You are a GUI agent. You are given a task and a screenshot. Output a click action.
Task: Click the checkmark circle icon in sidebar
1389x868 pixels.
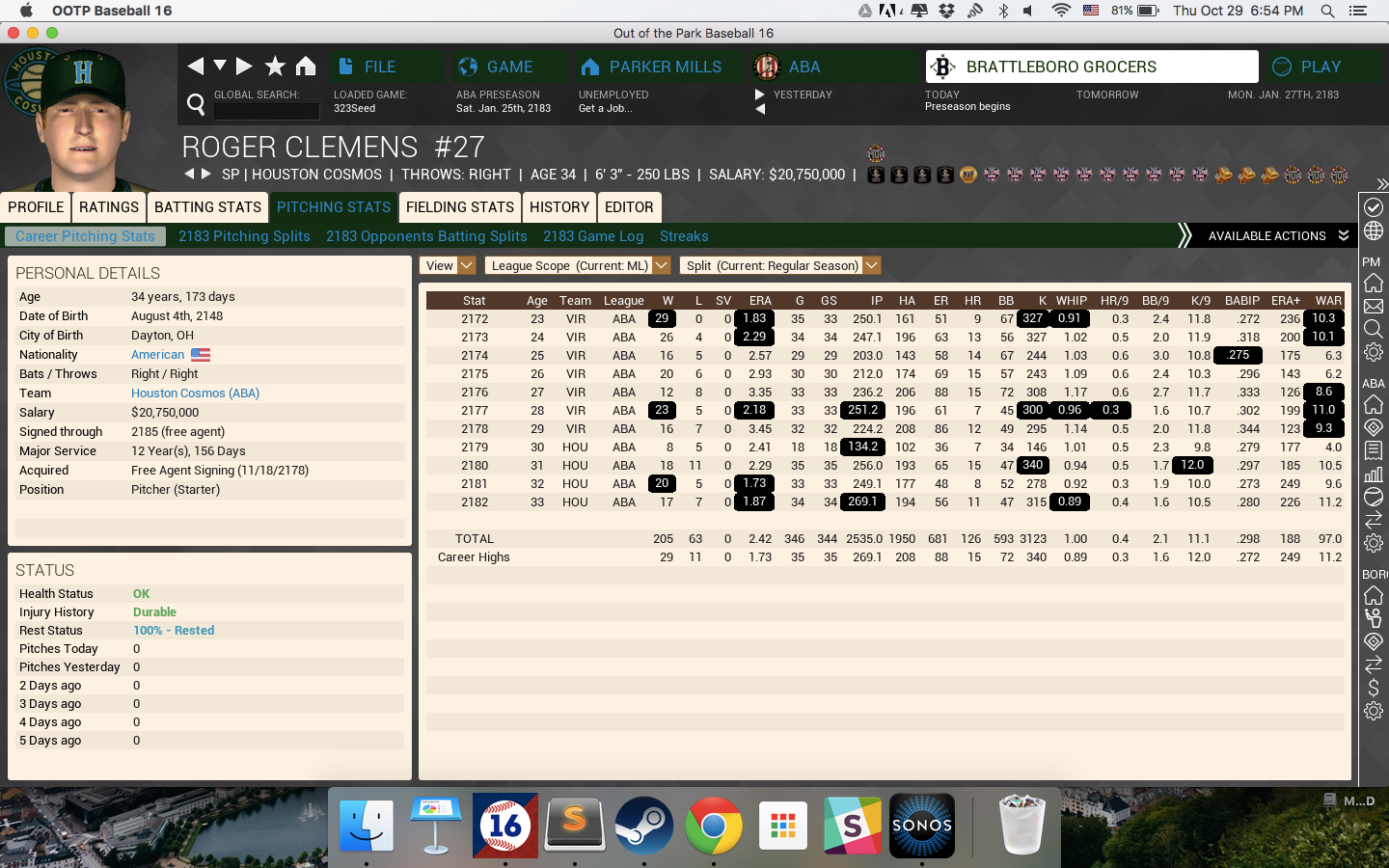tap(1374, 207)
